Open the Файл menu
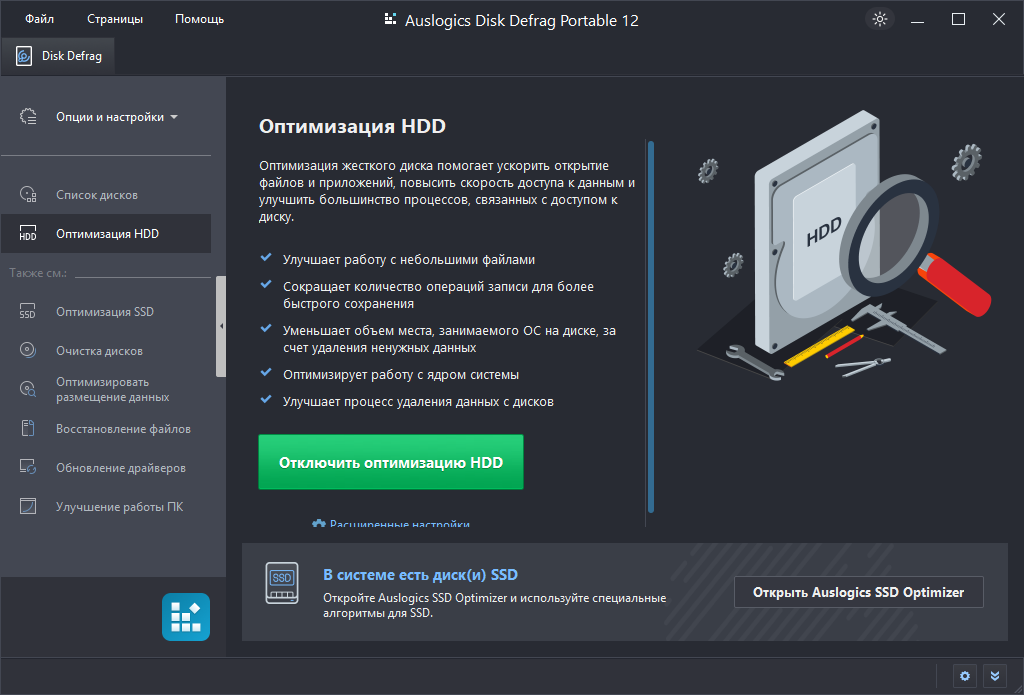Screen dimensions: 1024x695 pos(39,19)
